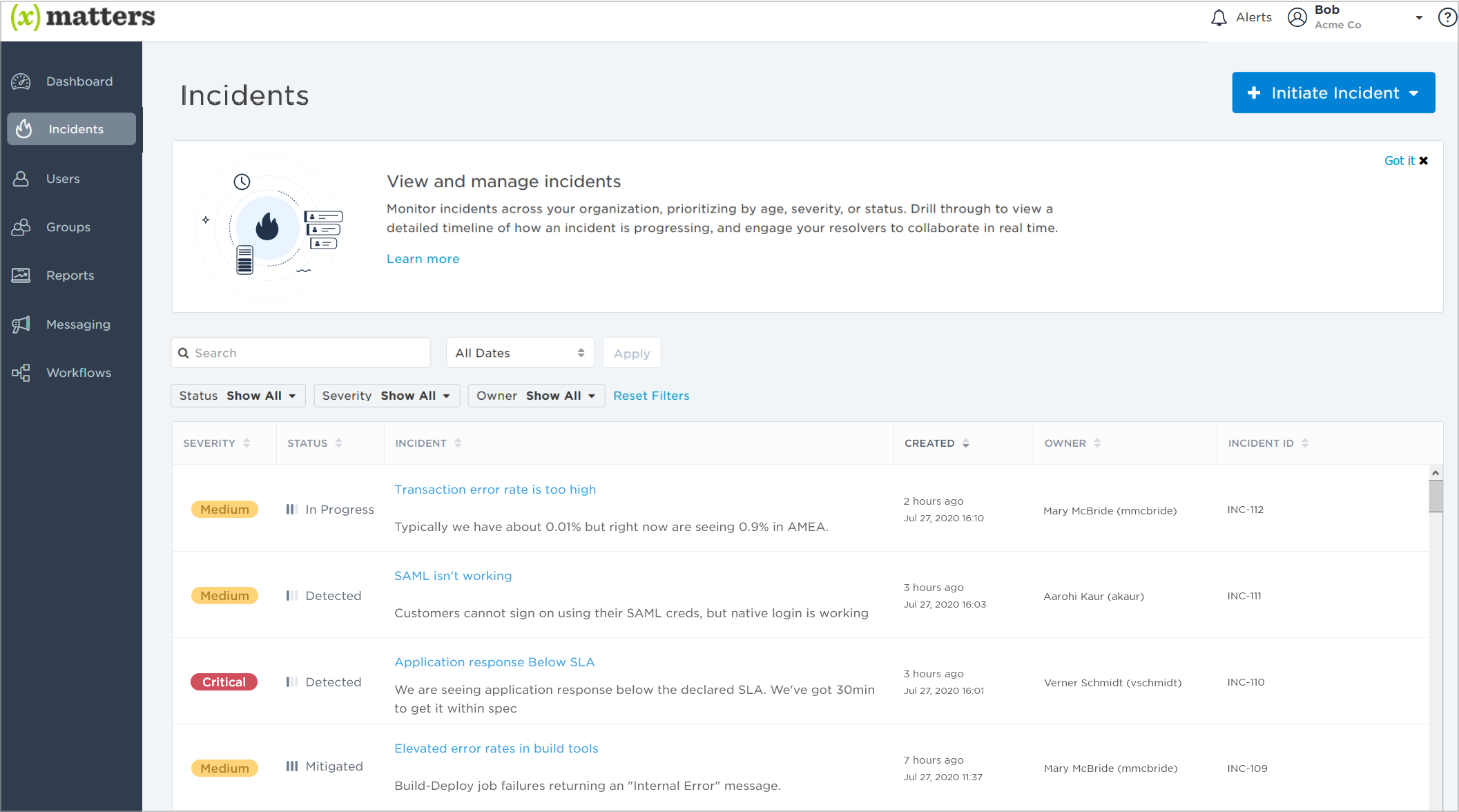
Task: Click the INC-110 incident ID
Action: coord(1246,682)
